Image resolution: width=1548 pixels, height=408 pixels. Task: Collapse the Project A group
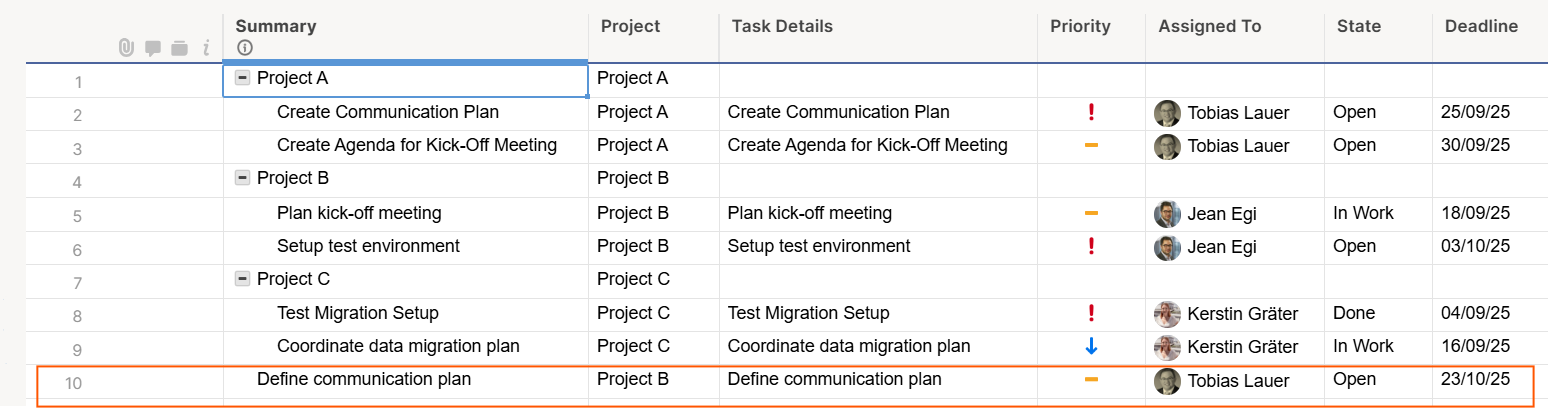(x=242, y=77)
